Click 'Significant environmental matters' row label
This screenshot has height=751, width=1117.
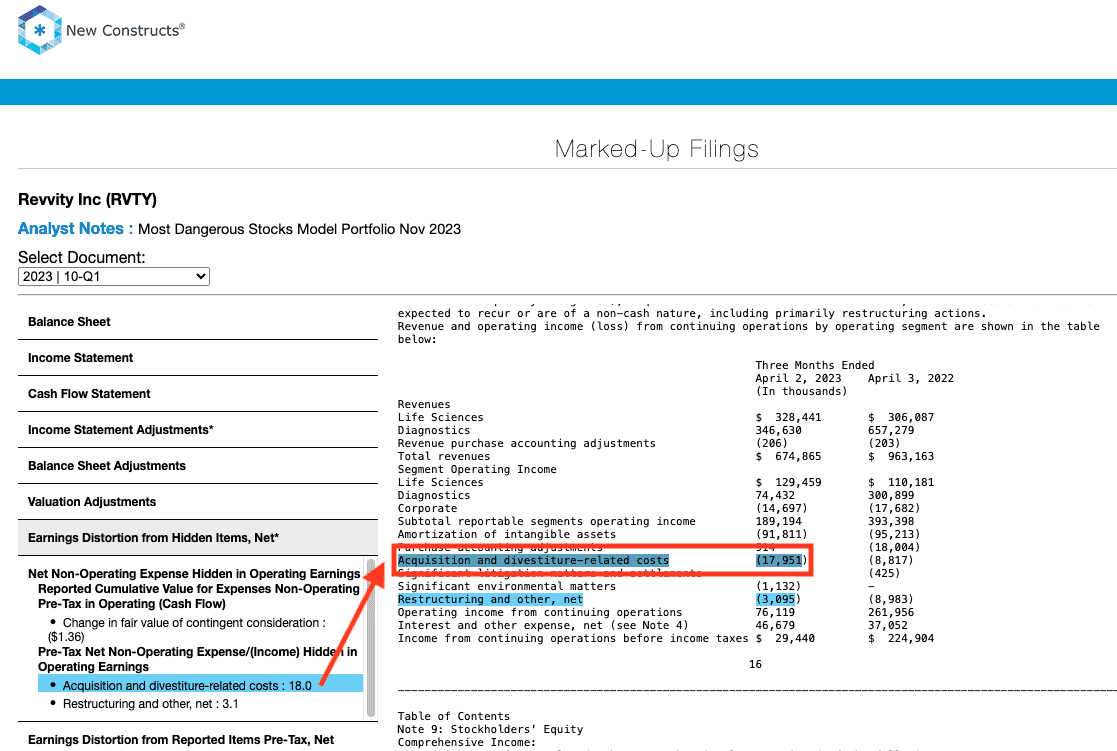(506, 586)
